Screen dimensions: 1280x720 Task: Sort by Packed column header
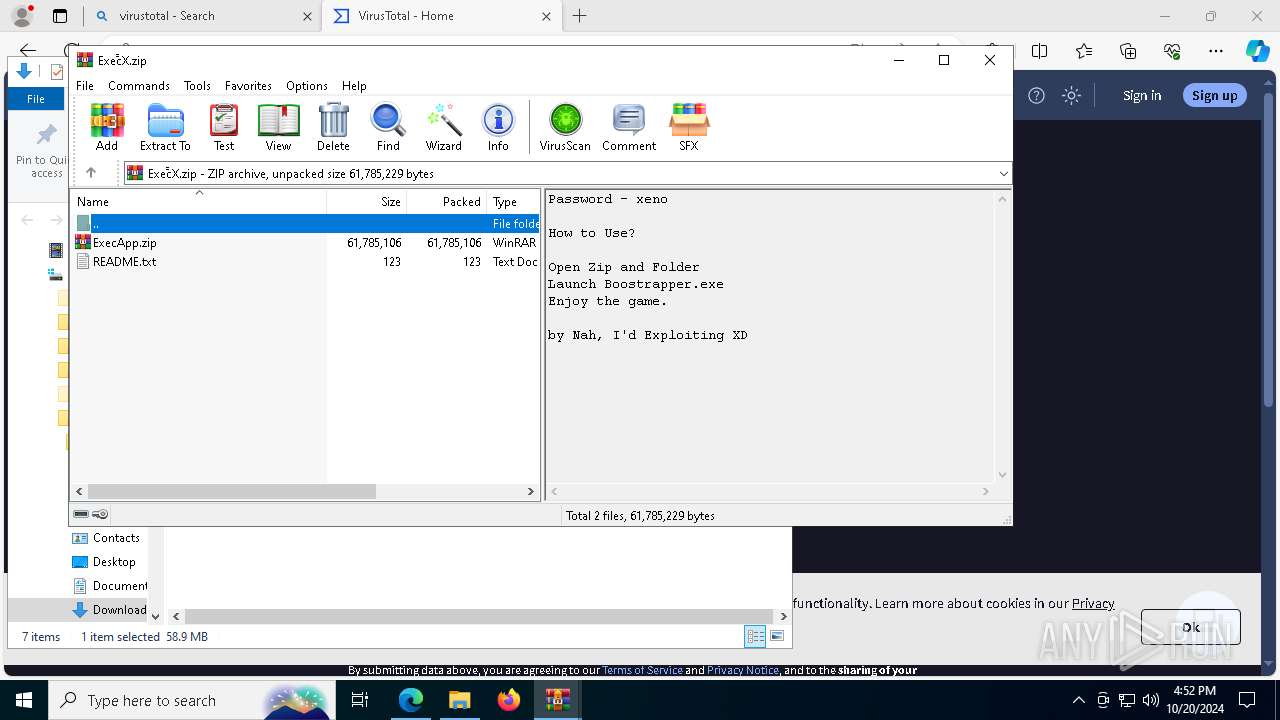(x=446, y=201)
